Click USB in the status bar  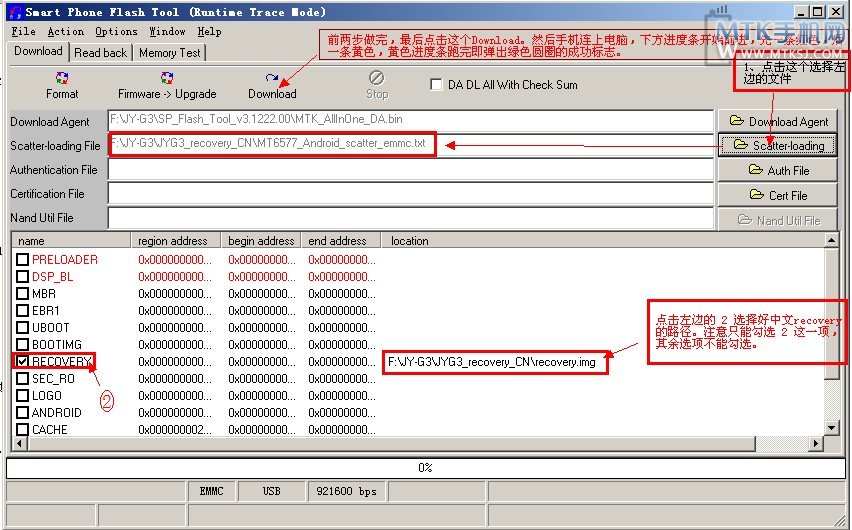tap(272, 491)
